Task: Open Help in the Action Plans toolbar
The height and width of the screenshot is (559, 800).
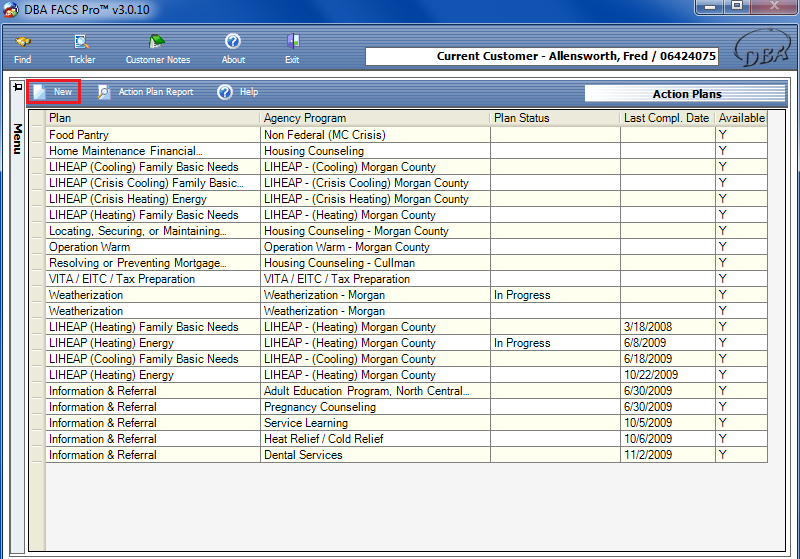Action: [x=238, y=92]
